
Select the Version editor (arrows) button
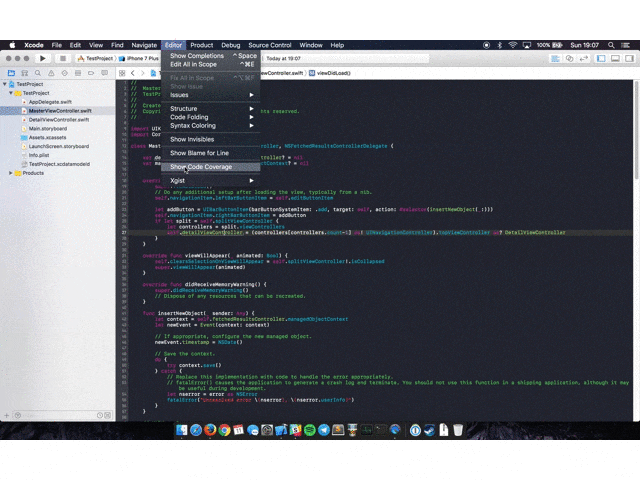(584, 58)
